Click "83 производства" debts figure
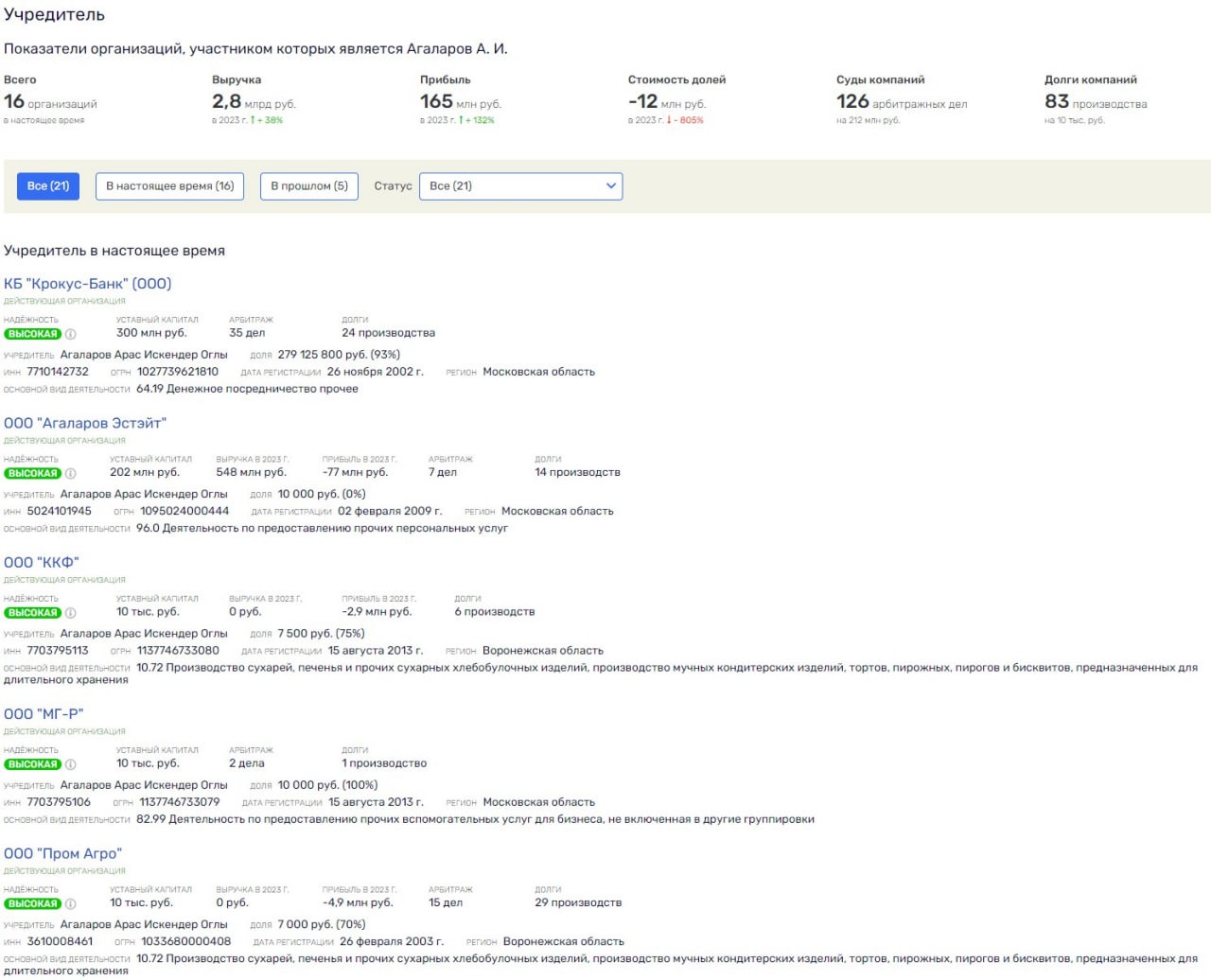Image resolution: width=1211 pixels, height=980 pixels. click(x=1096, y=102)
